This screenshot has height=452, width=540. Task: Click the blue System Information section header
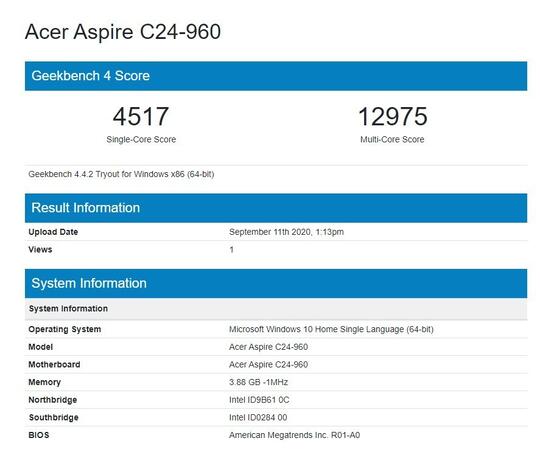(x=276, y=284)
